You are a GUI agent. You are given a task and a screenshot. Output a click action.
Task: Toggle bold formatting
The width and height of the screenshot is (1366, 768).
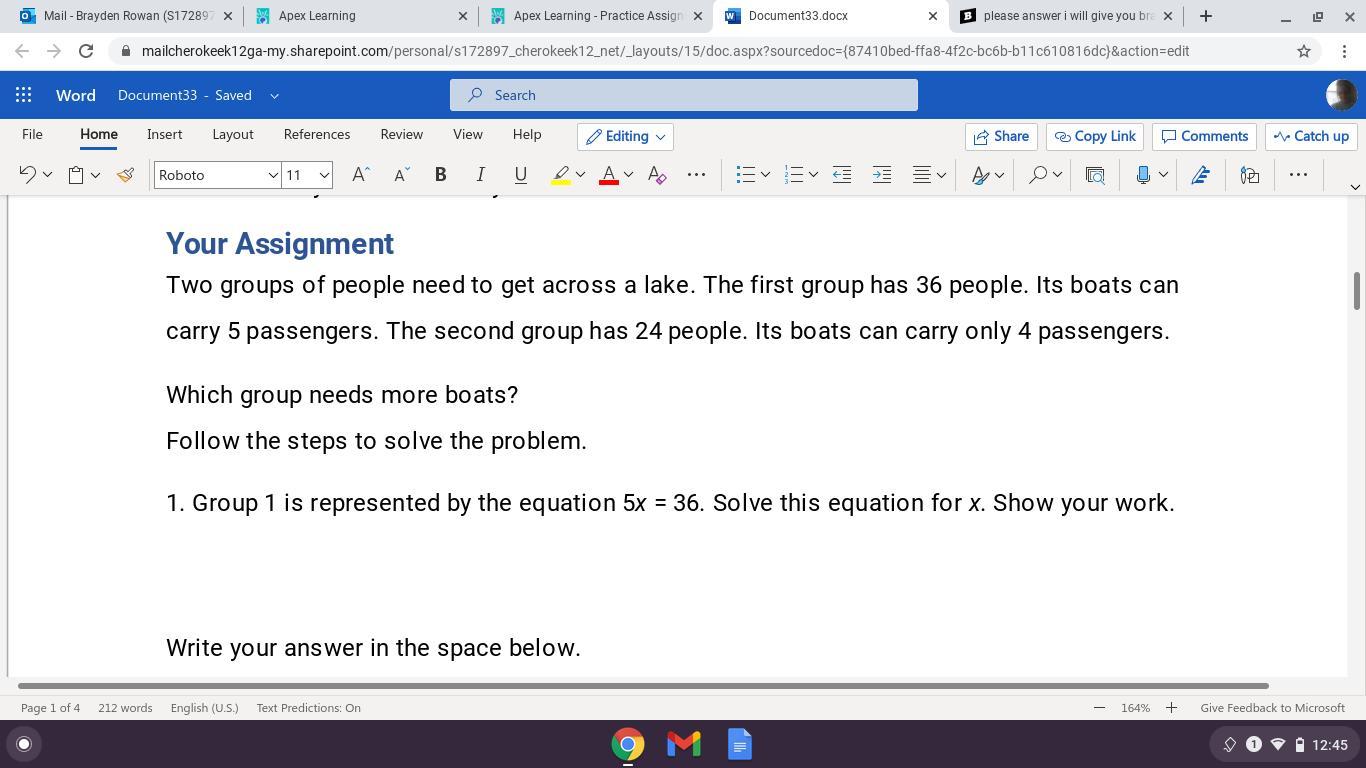(440, 175)
